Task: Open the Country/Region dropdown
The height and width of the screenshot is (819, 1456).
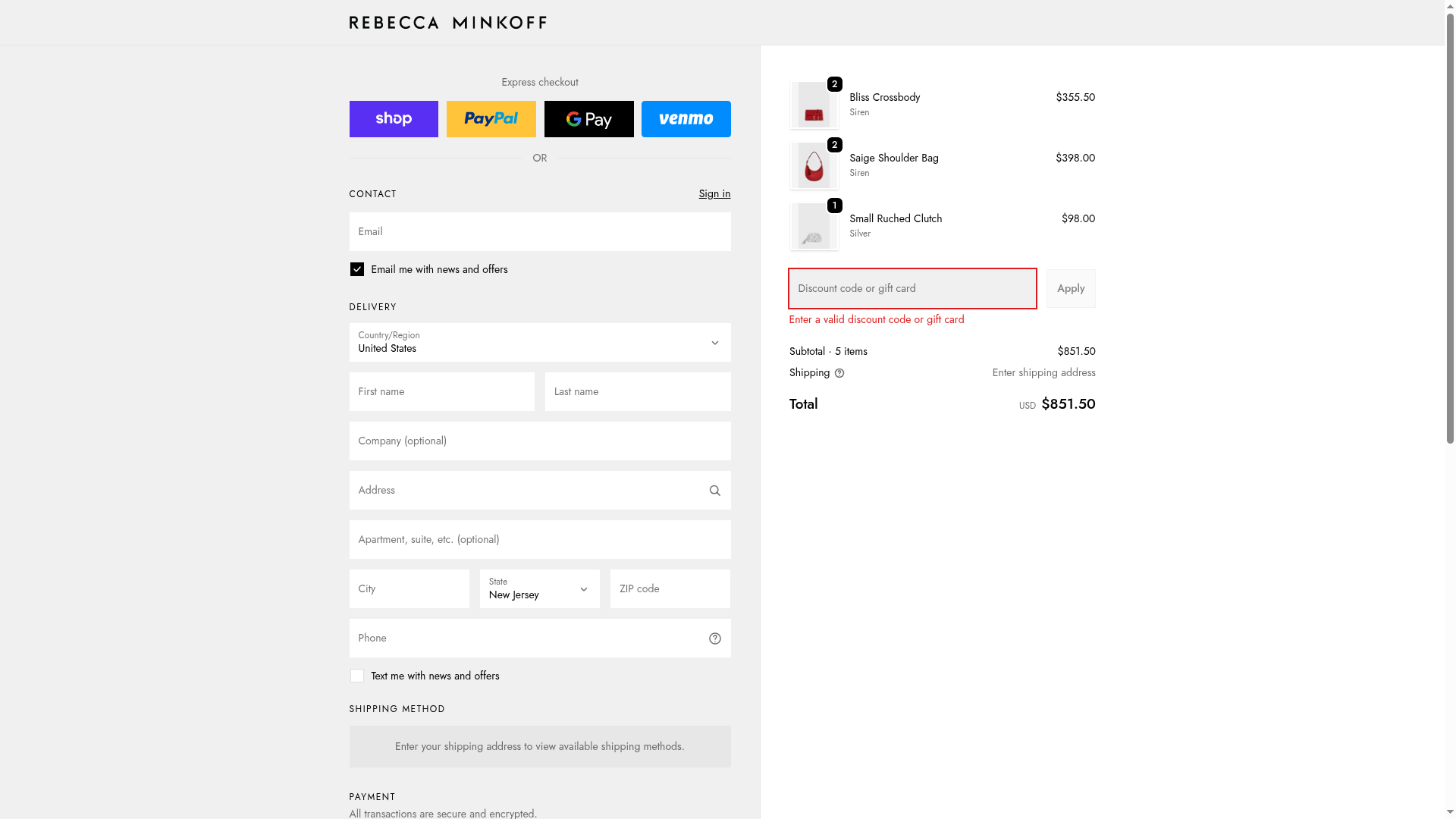Action: (x=539, y=343)
